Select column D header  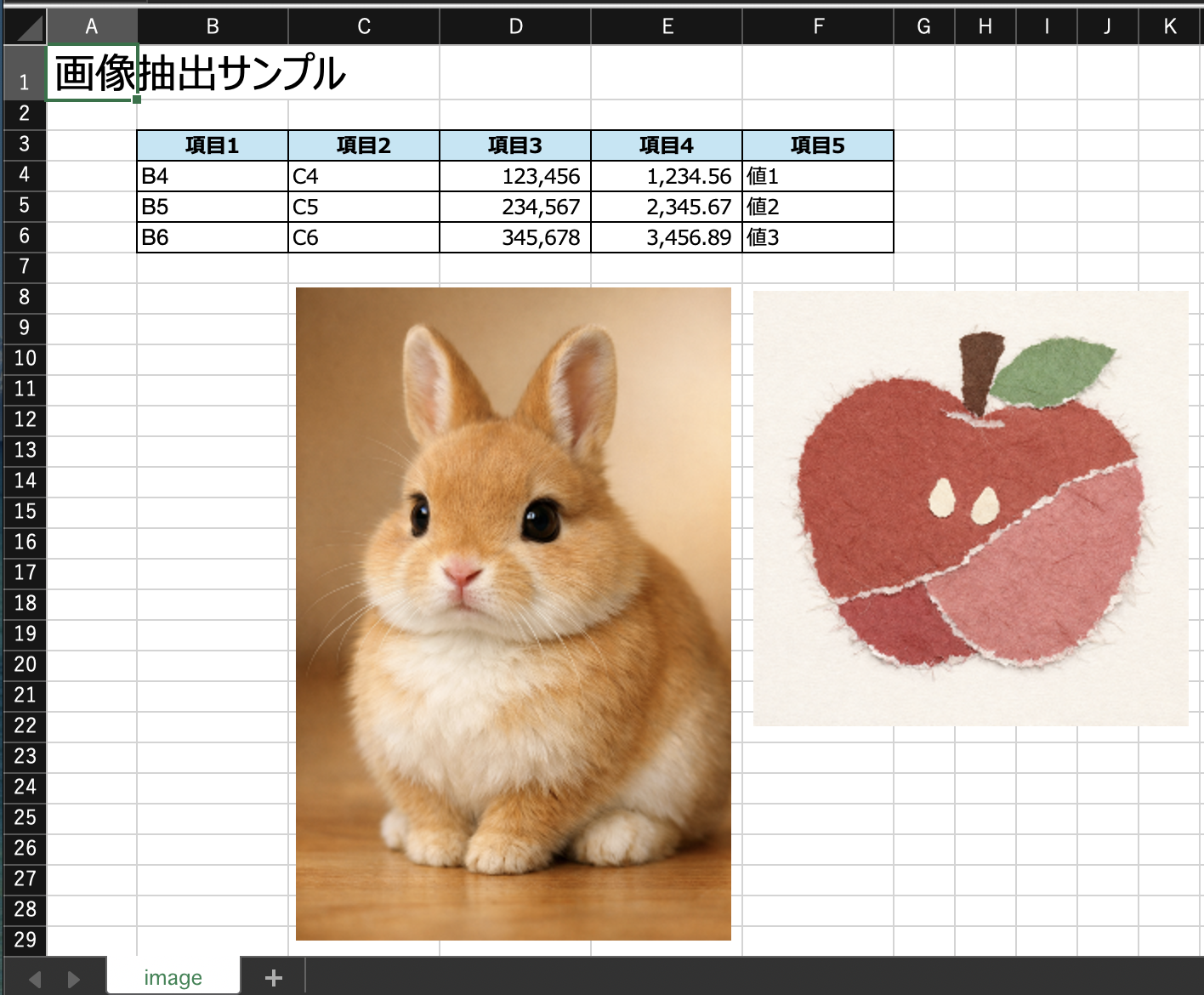pos(514,26)
